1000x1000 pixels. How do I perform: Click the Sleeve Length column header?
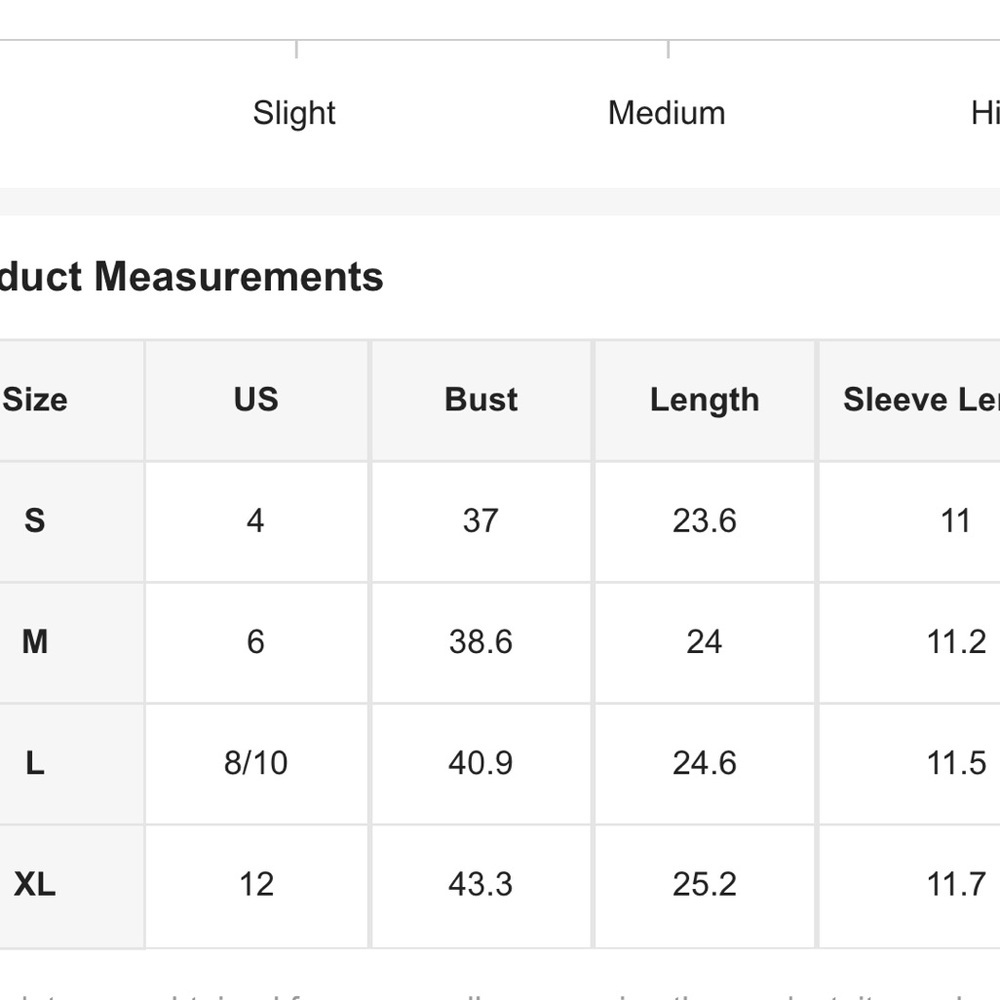pos(920,400)
